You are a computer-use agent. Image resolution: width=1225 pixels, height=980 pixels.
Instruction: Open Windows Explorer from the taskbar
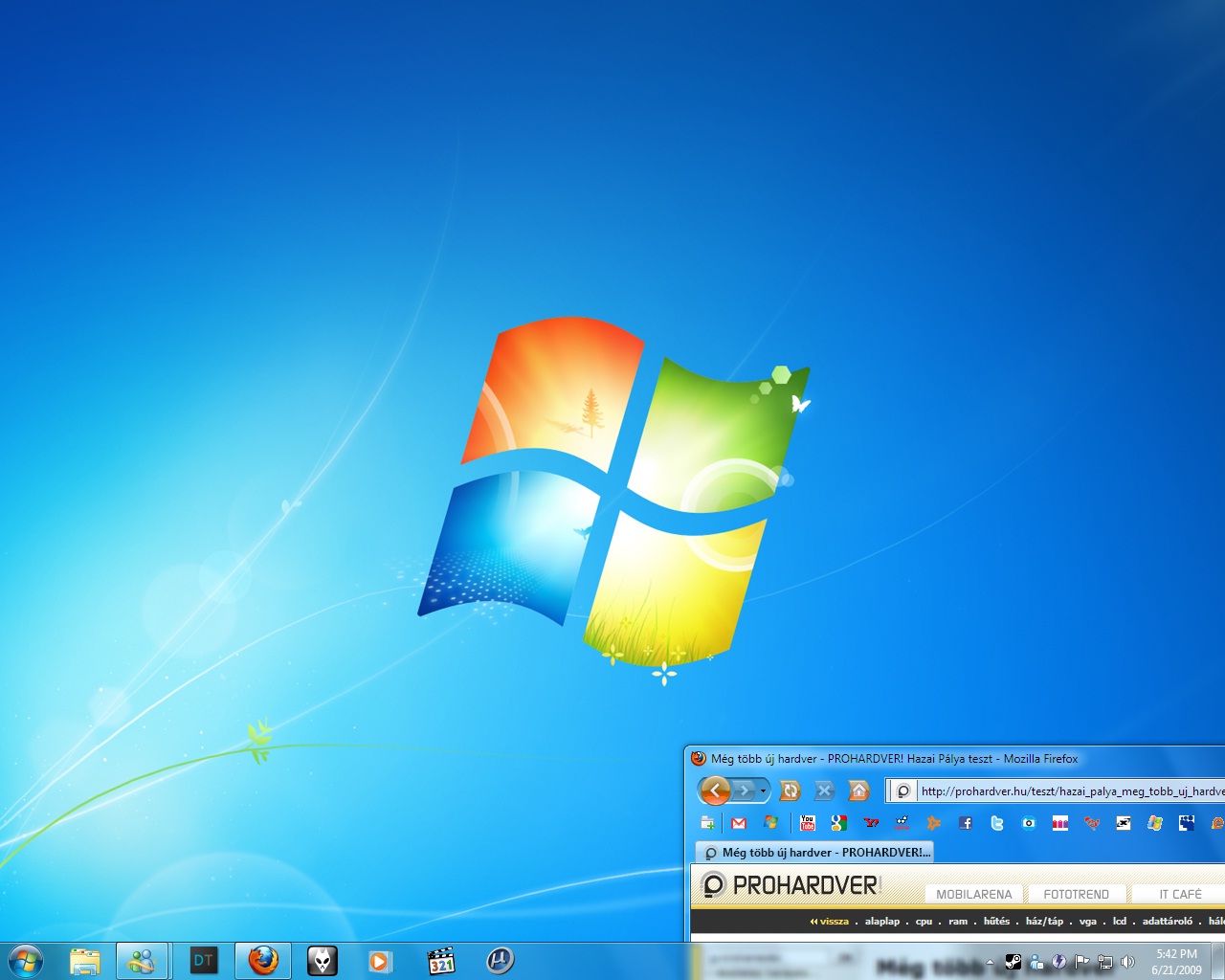(x=85, y=961)
